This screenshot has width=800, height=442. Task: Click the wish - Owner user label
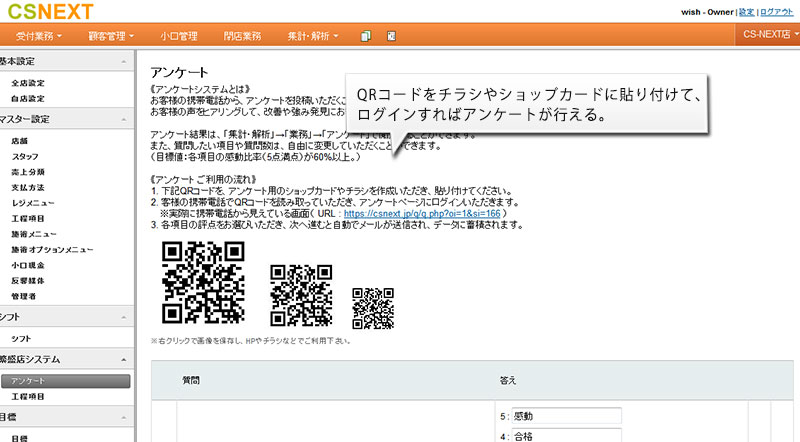coord(707,12)
